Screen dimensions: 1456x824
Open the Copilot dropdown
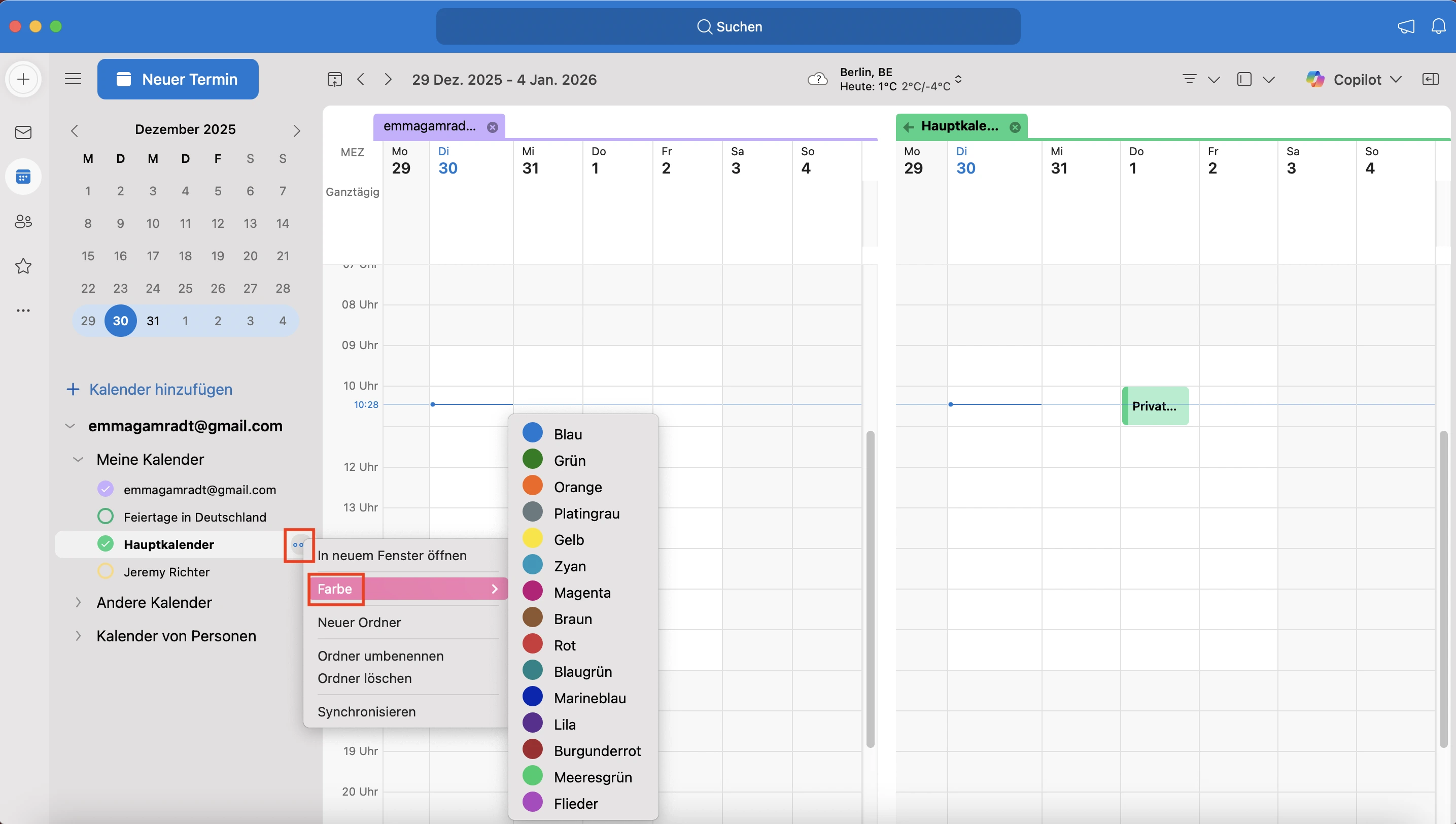click(1396, 79)
